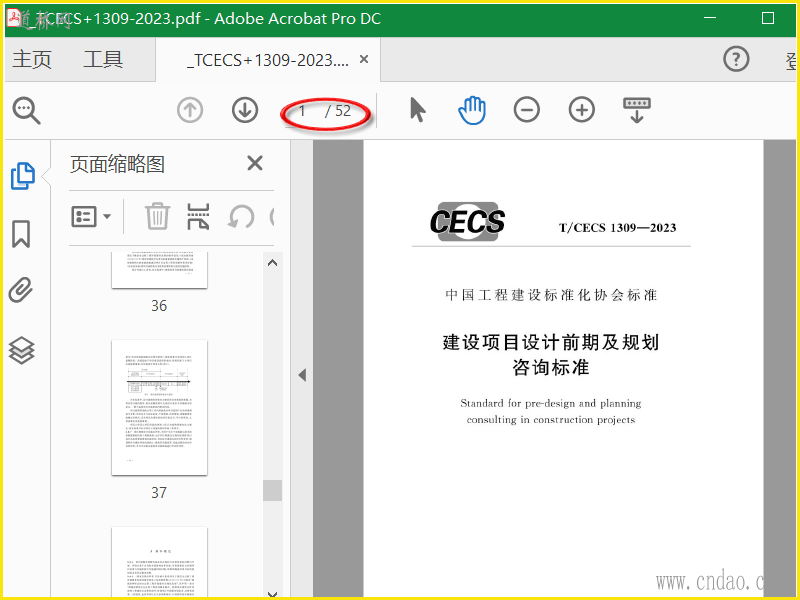Activate the selection arrow tool
The image size is (800, 600).
pos(417,110)
